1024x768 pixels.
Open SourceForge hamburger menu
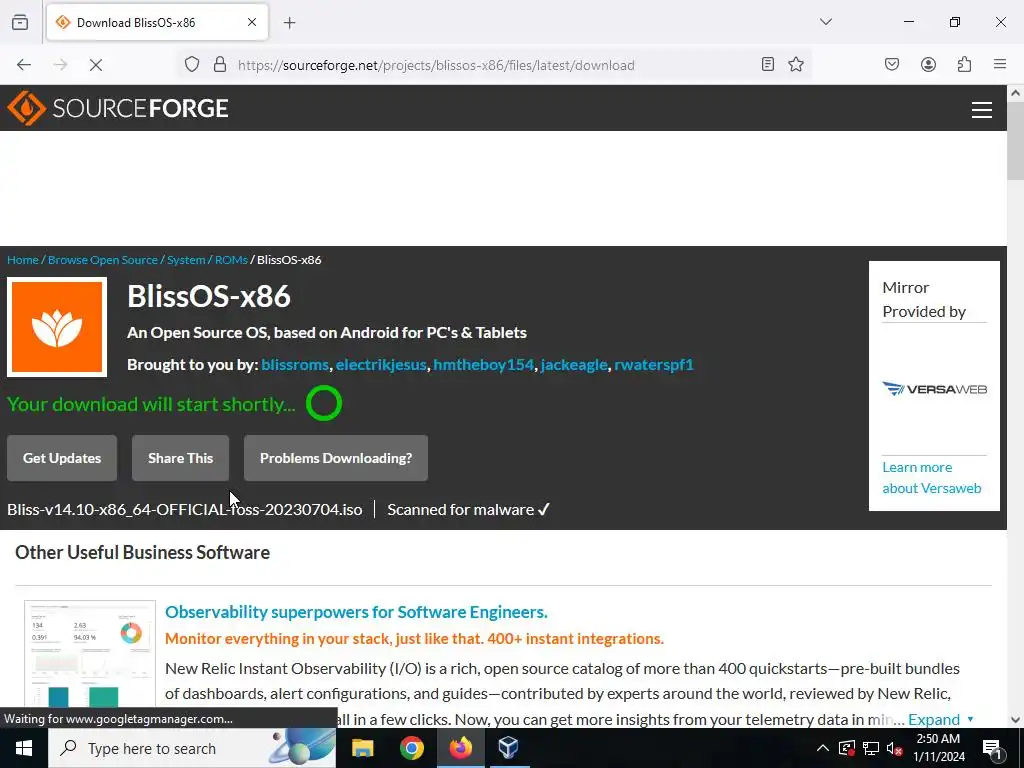(x=982, y=110)
